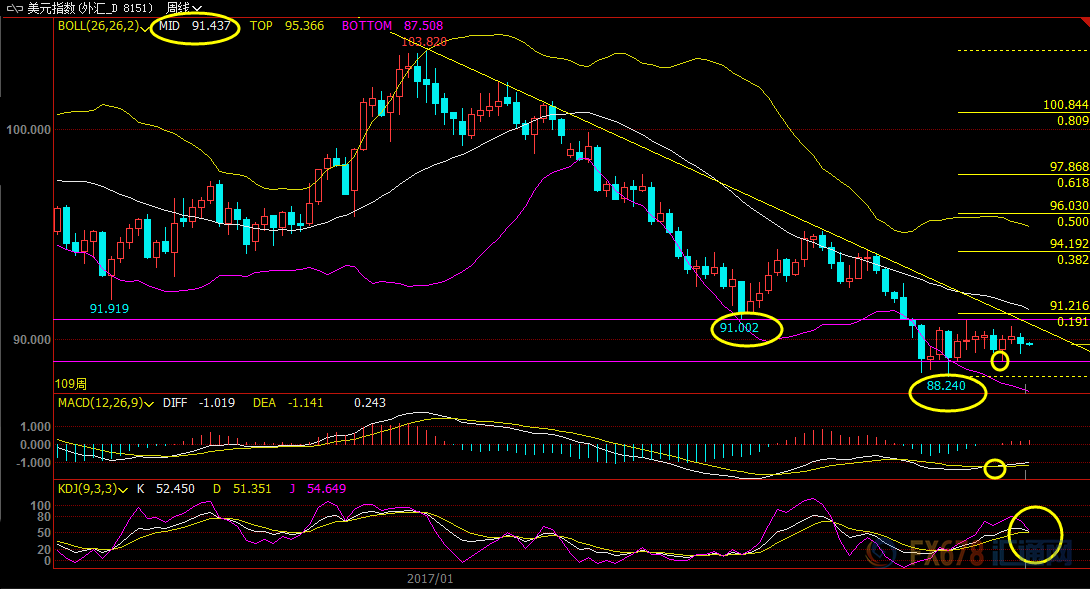1090x589 pixels.
Task: Click the 88.240 low price label
Action: coord(946,384)
